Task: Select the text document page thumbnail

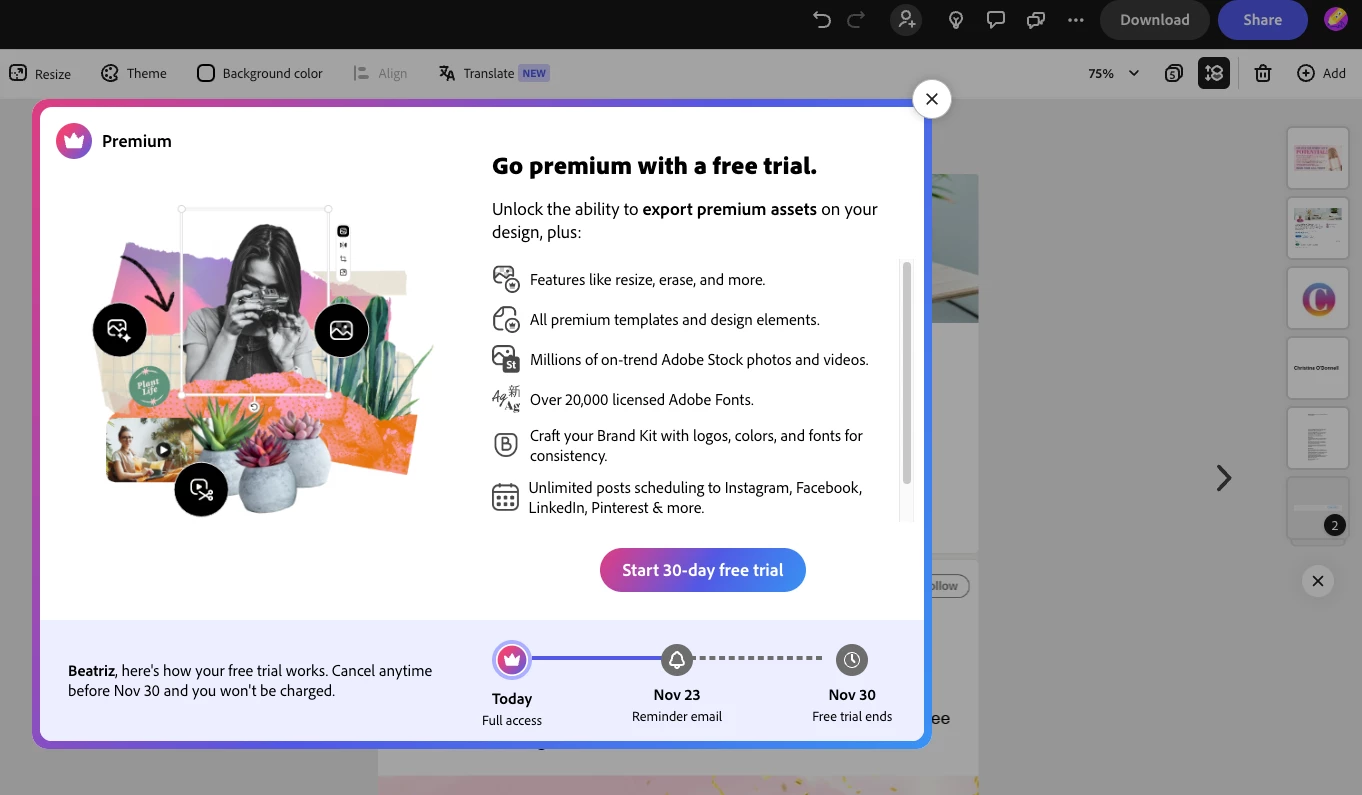Action: 1318,438
